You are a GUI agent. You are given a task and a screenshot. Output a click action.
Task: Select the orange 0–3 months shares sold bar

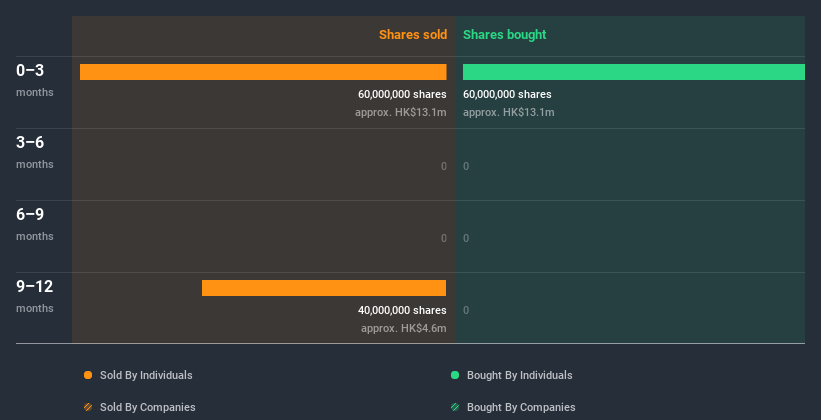(263, 72)
